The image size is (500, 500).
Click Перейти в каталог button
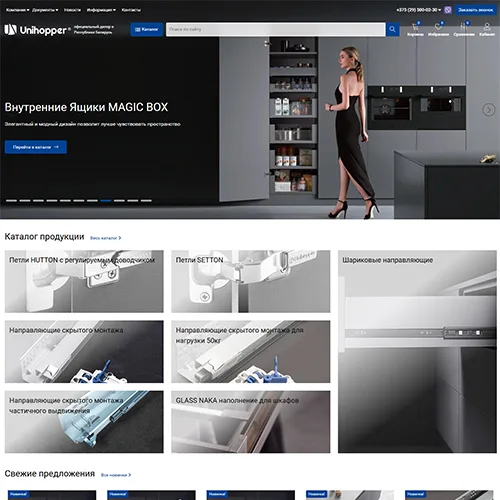coord(36,147)
